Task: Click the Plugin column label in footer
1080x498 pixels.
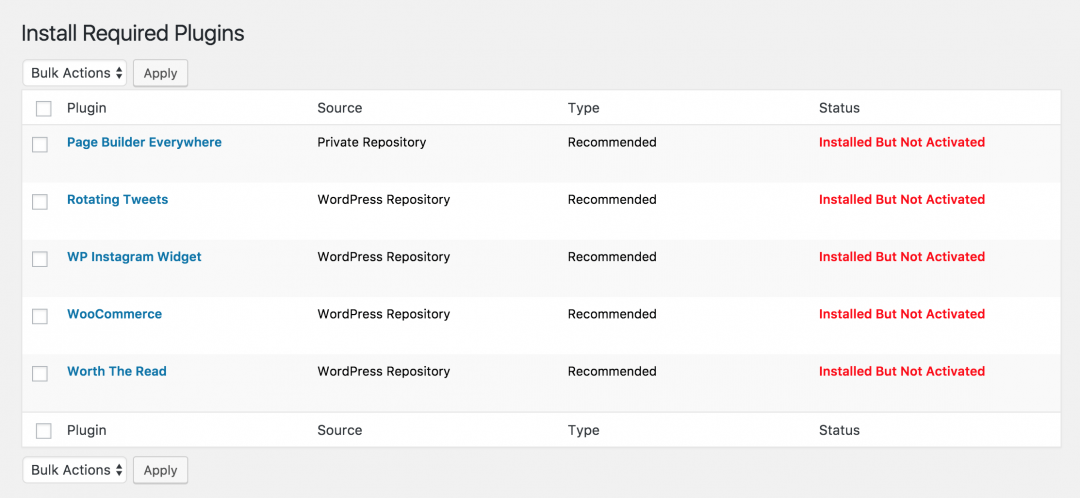Action: tap(87, 430)
